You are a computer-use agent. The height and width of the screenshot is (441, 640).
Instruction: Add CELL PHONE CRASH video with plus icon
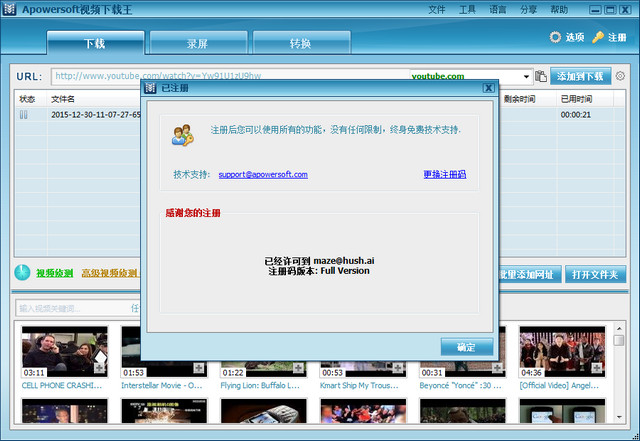point(100,368)
